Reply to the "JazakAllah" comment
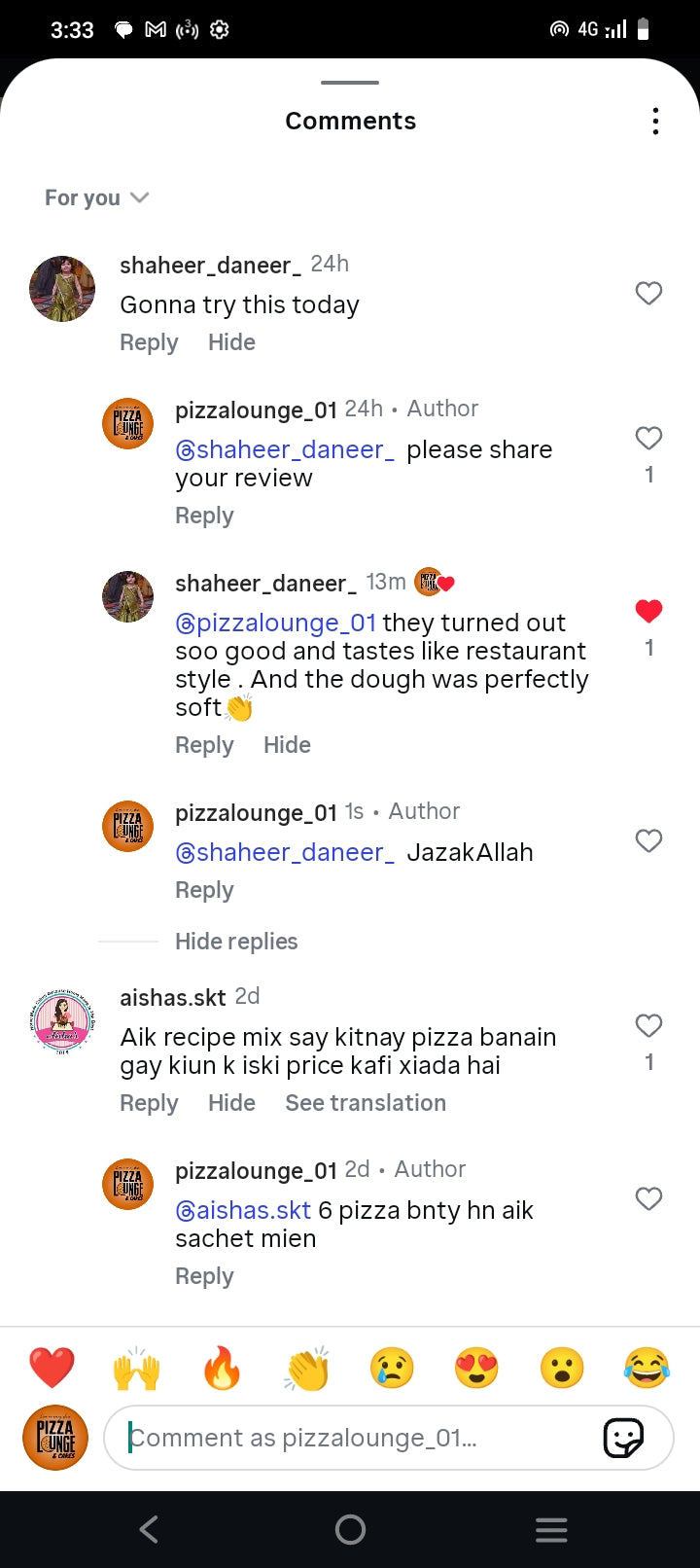Image resolution: width=700 pixels, height=1568 pixels. 204,890
